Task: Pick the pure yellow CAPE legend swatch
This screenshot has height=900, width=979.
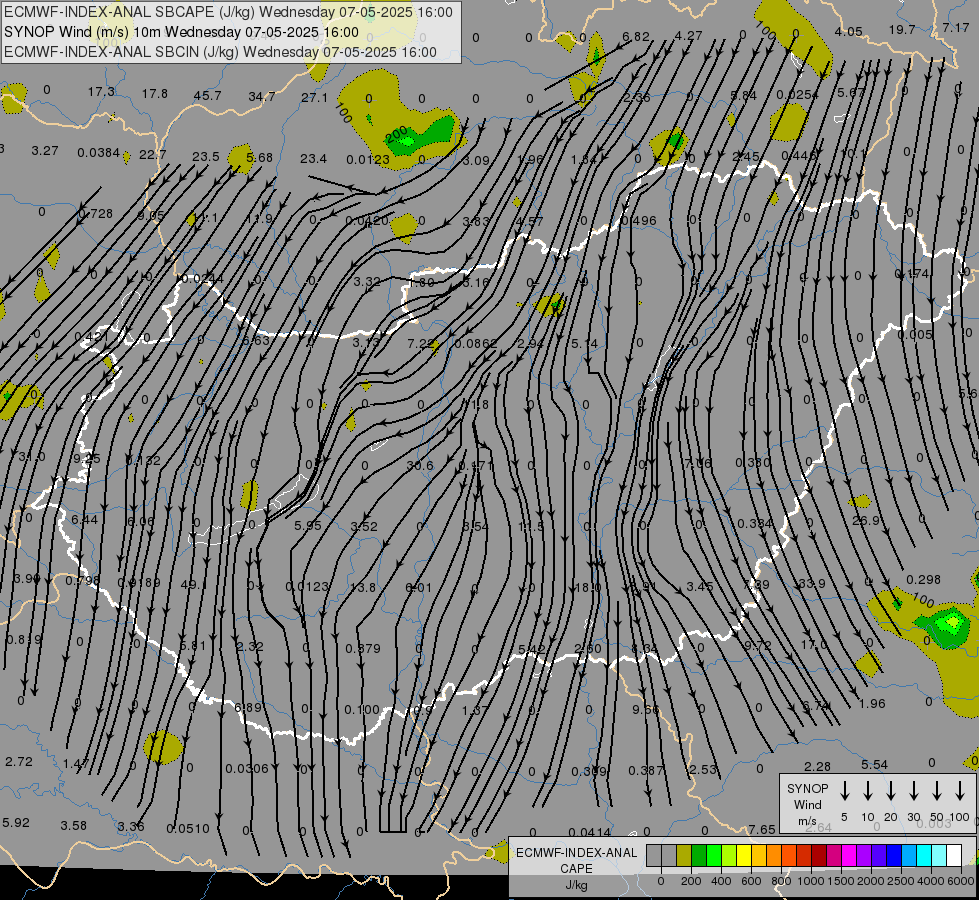Action: (744, 855)
